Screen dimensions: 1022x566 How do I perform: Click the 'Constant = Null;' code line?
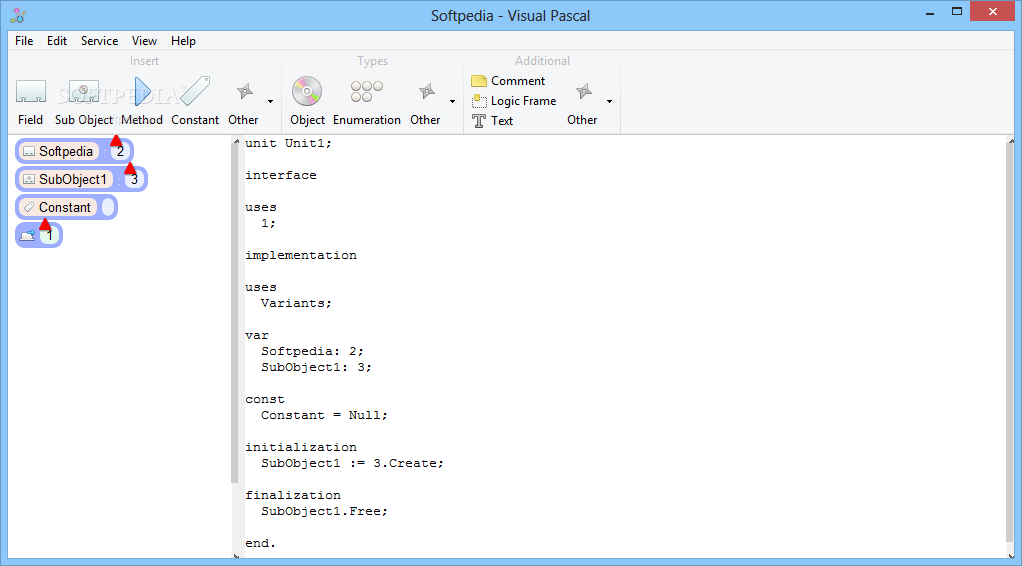pyautogui.click(x=324, y=415)
